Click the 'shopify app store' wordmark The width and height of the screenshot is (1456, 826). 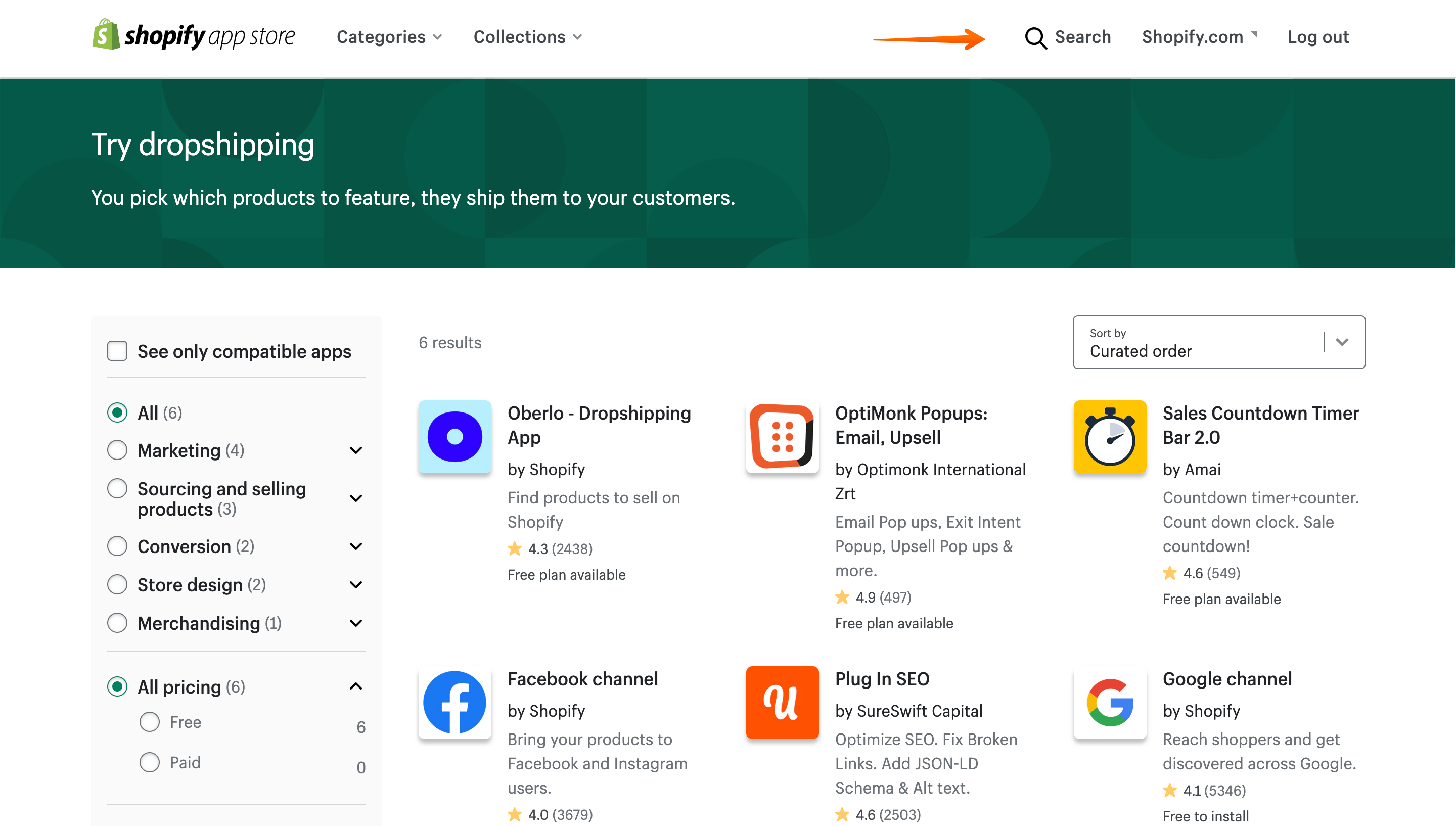(210, 36)
